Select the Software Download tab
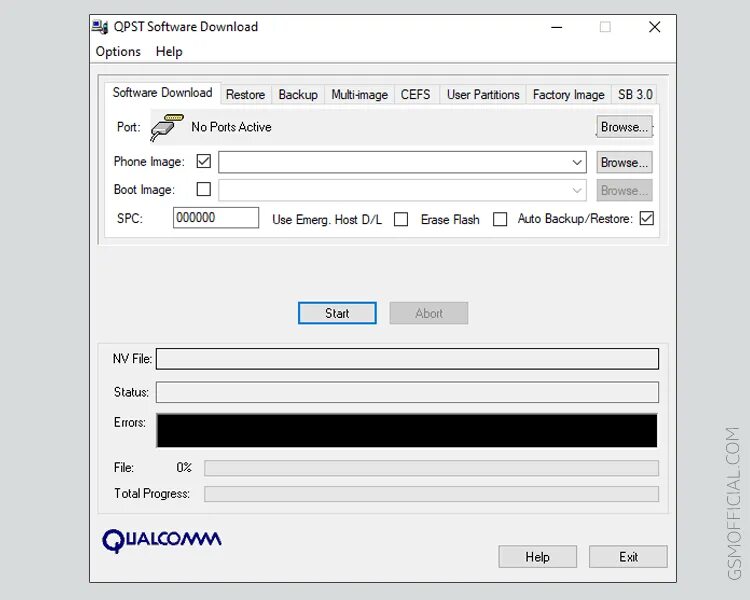The image size is (750, 600). [163, 92]
